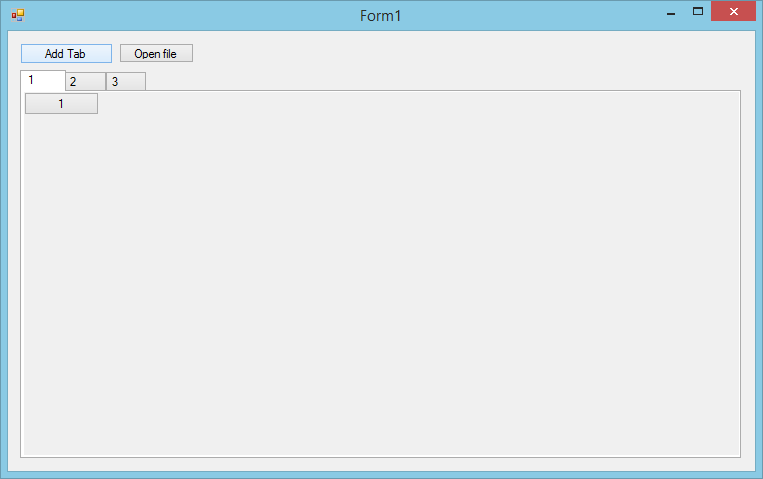Select tab labeled 1
Screen dimensions: 763x479
coord(43,80)
